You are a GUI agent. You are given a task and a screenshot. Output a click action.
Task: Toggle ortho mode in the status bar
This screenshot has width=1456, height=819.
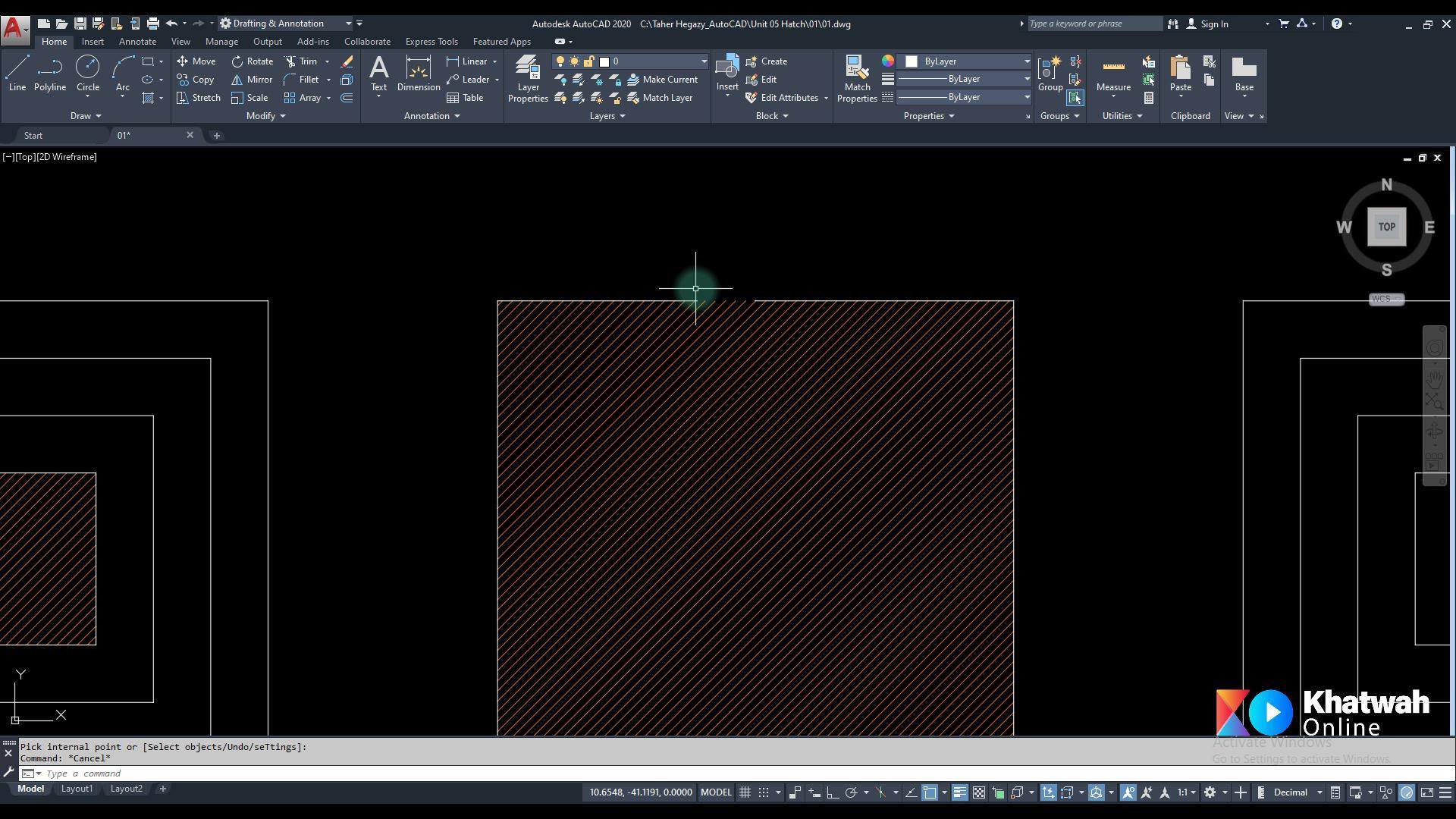pyautogui.click(x=833, y=792)
